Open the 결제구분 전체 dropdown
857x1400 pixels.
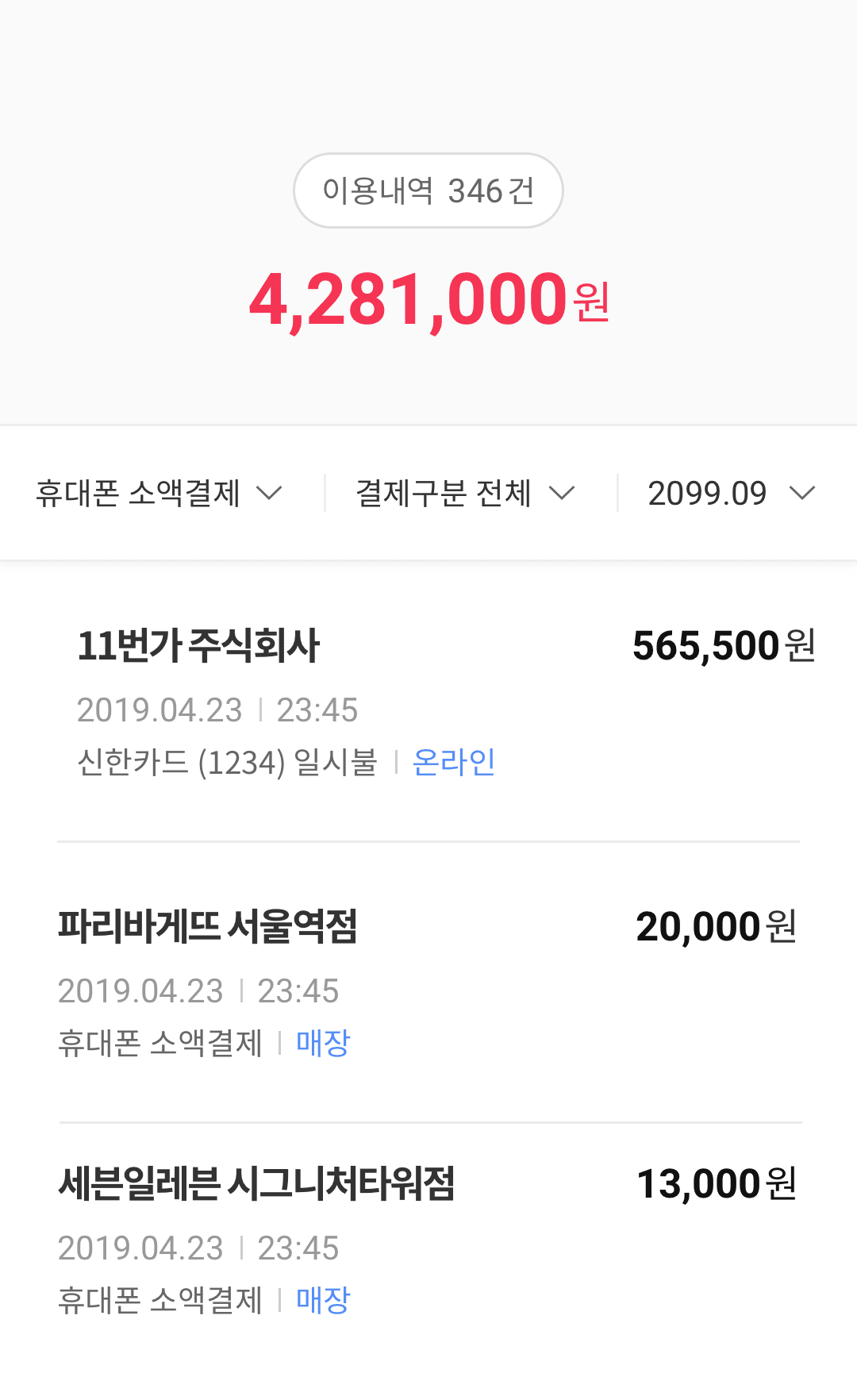tap(443, 494)
